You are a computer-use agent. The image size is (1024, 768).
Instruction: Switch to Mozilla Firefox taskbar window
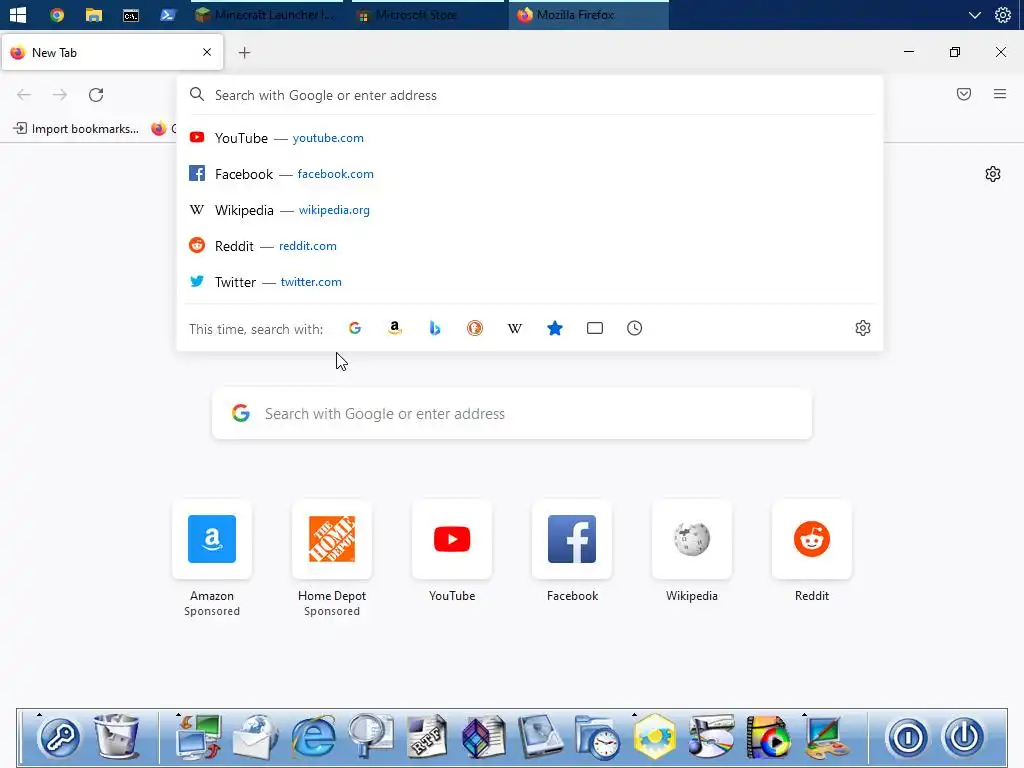[588, 14]
